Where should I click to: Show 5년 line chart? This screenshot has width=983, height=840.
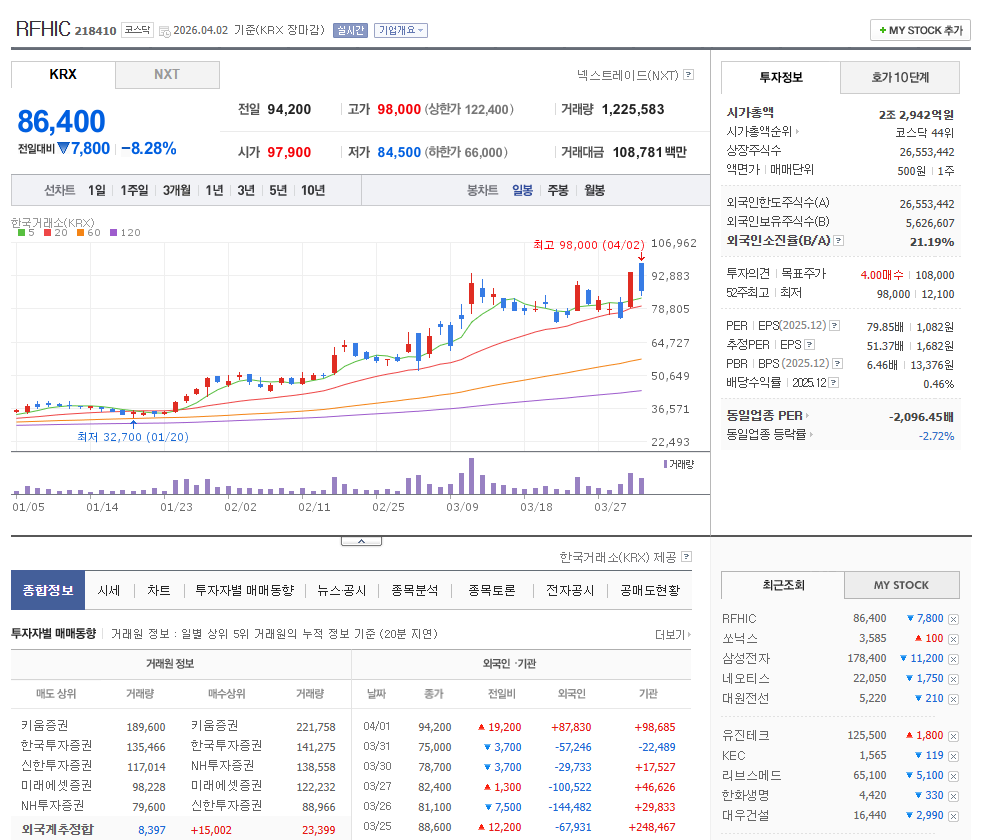click(x=278, y=190)
